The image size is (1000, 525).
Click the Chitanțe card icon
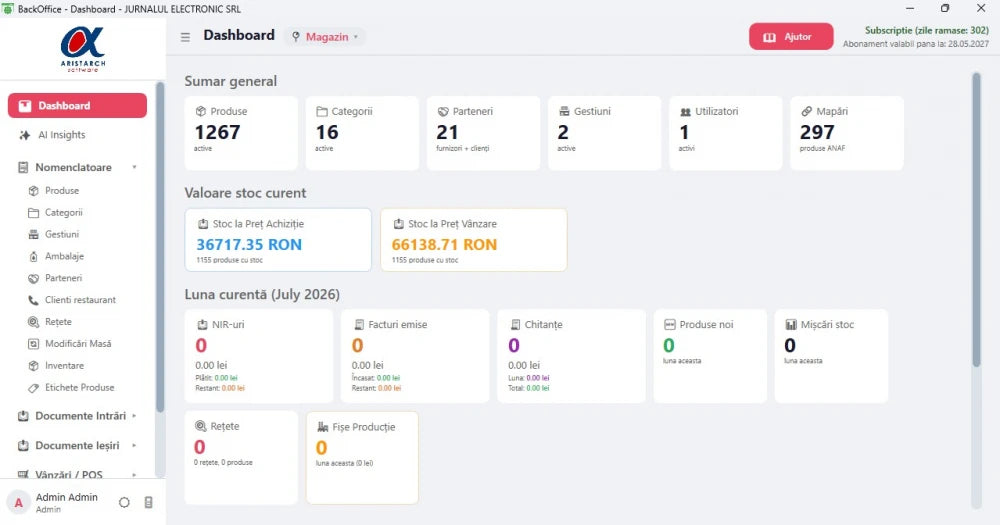515,325
